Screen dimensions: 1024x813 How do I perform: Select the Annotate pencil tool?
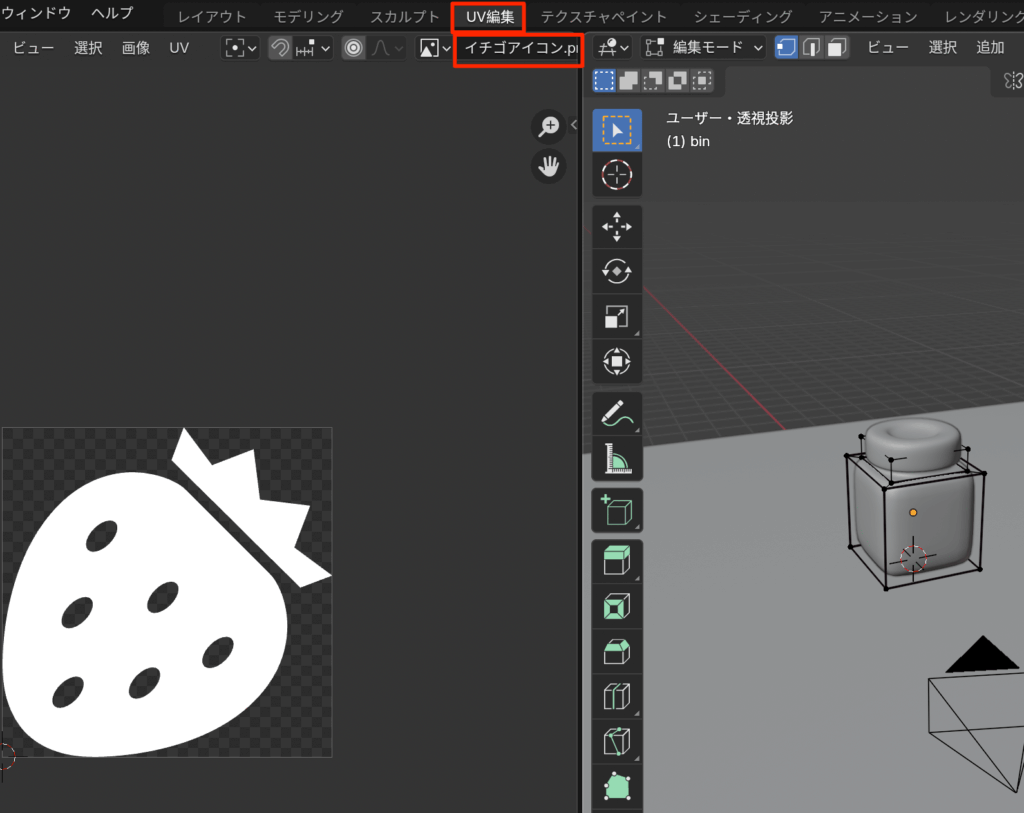617,413
